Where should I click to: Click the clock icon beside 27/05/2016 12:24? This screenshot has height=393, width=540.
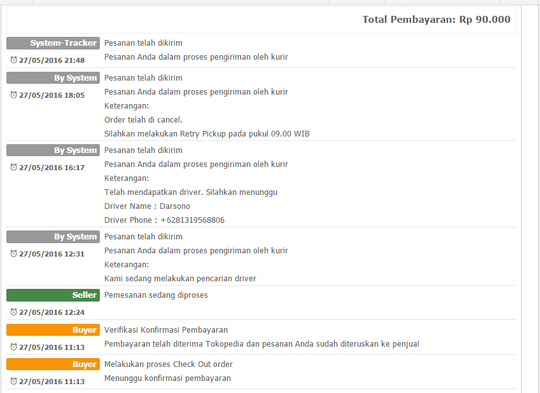click(x=13, y=312)
